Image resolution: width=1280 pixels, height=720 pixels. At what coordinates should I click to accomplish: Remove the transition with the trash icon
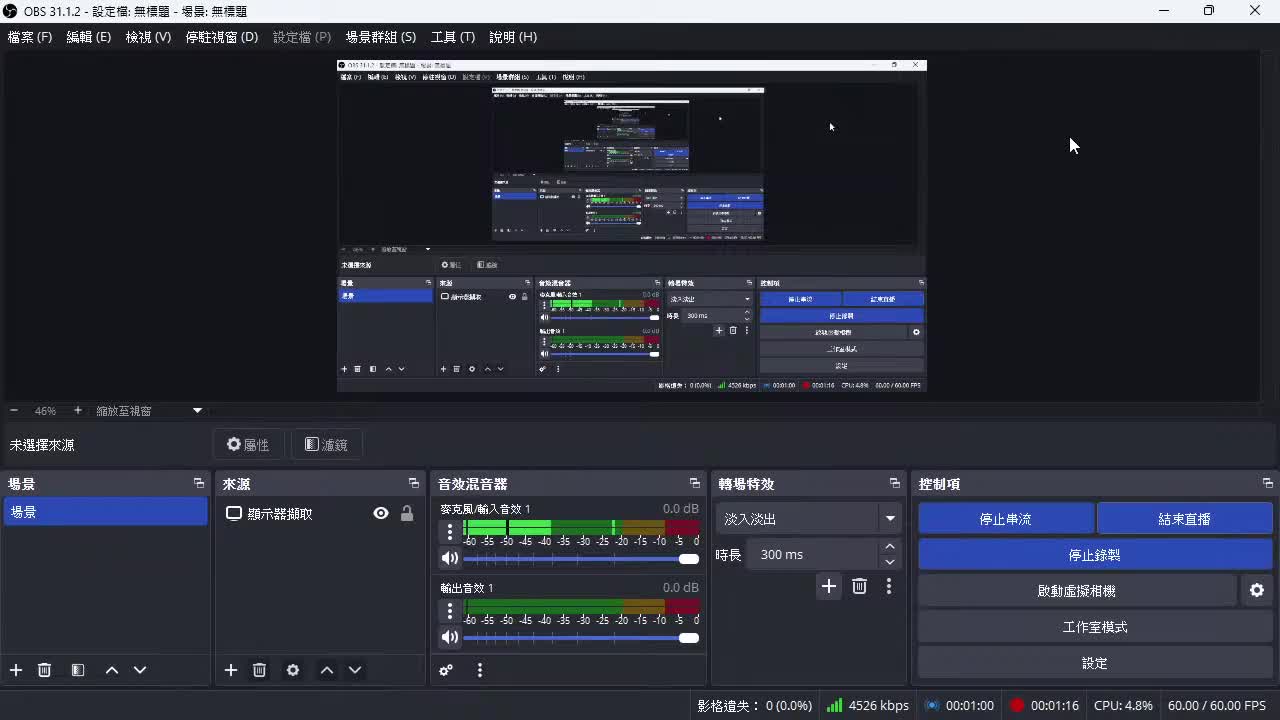tap(859, 586)
